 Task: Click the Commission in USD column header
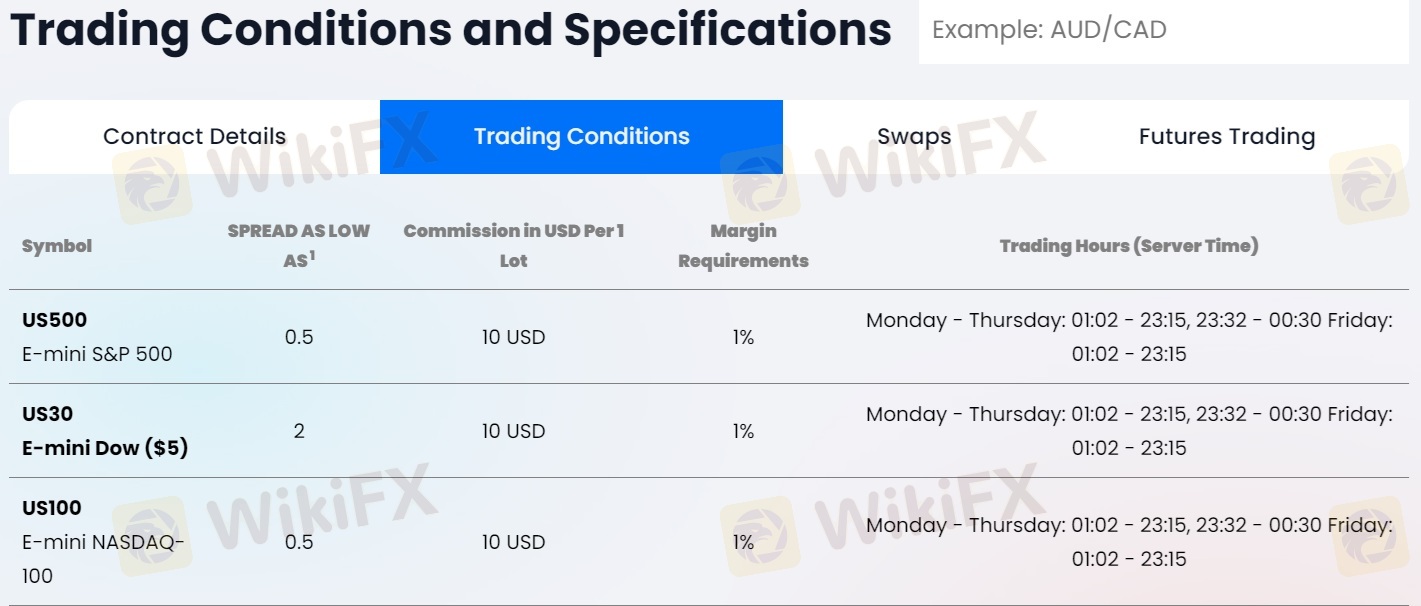point(513,246)
